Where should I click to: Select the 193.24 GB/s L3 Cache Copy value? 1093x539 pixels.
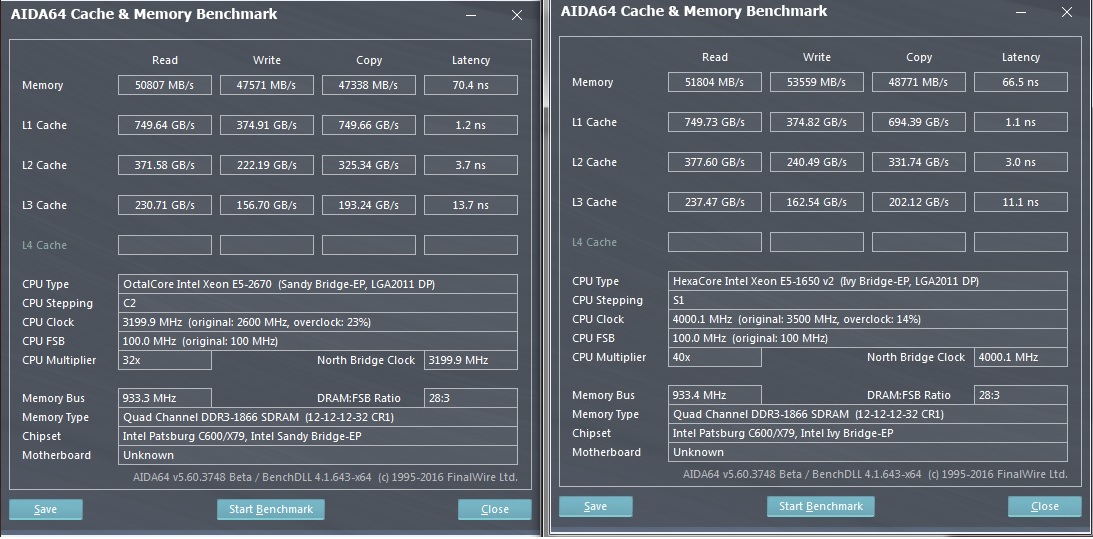[x=368, y=205]
